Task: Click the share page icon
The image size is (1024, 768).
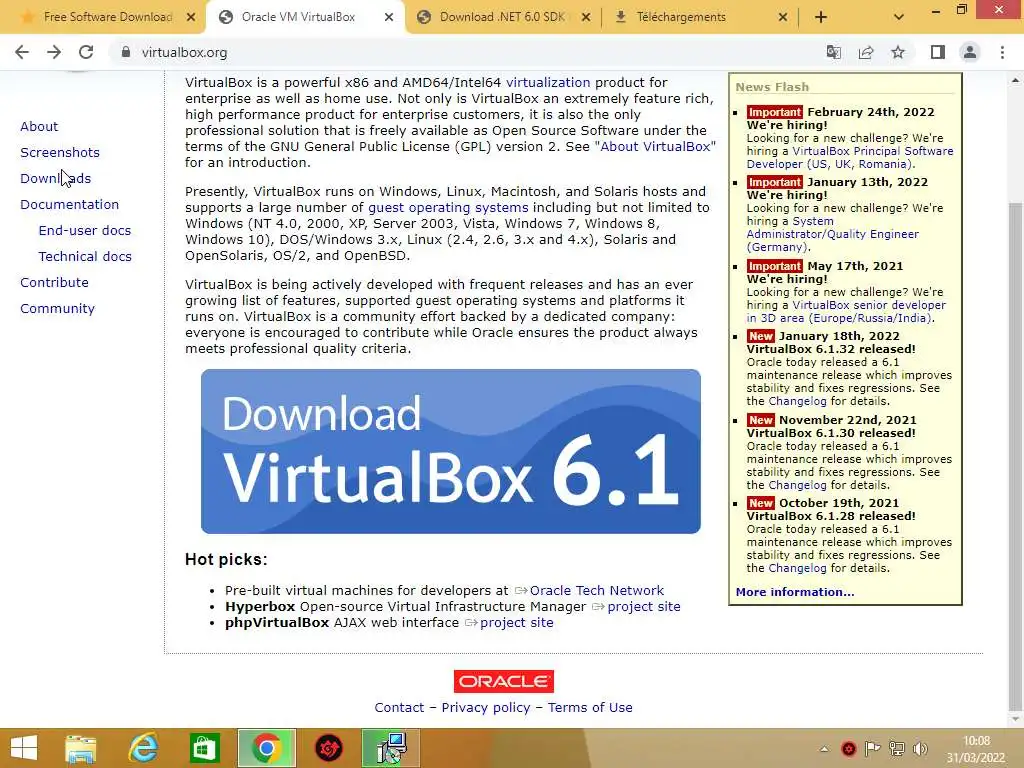Action: [x=866, y=52]
